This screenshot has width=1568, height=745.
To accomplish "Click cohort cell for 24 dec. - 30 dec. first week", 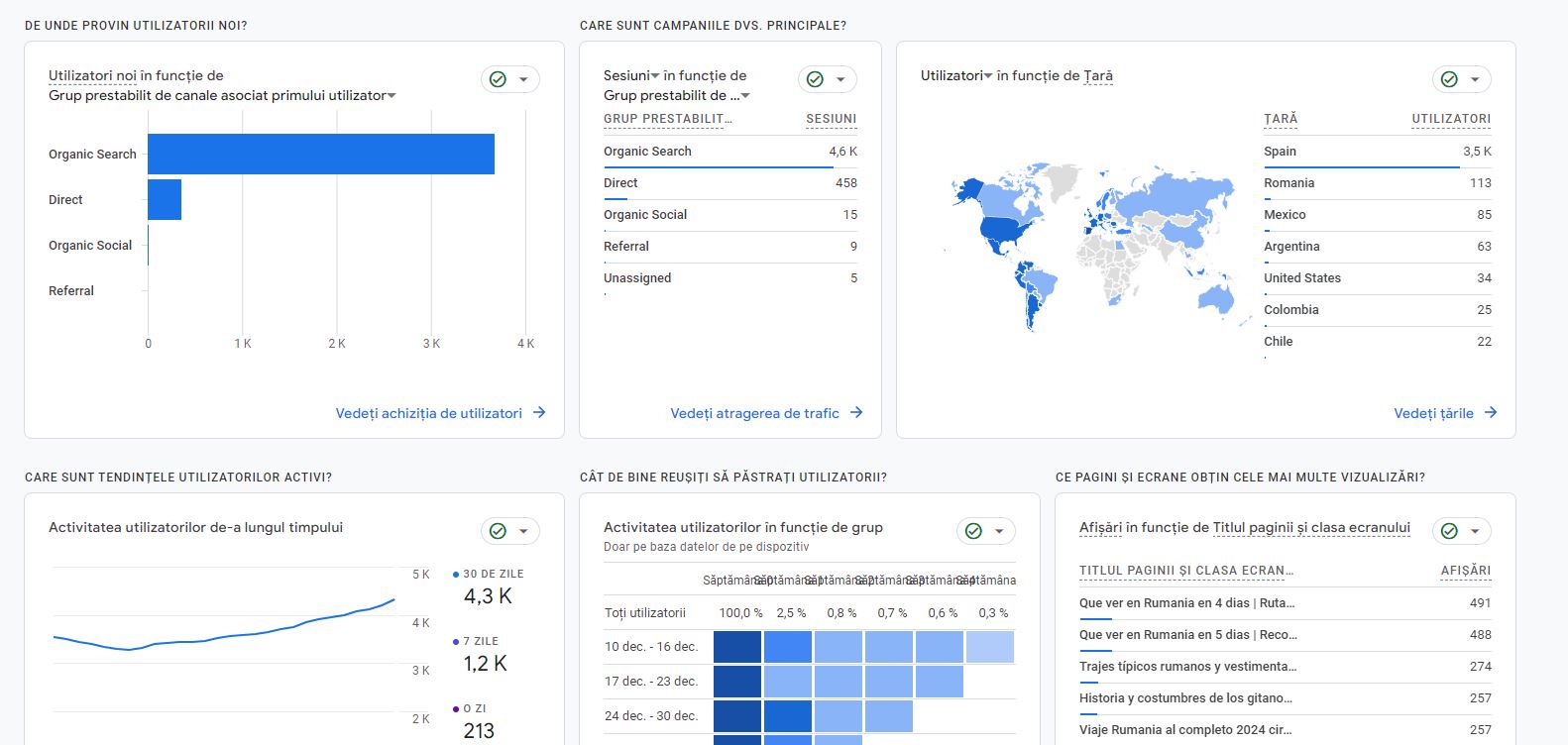I will click(737, 716).
